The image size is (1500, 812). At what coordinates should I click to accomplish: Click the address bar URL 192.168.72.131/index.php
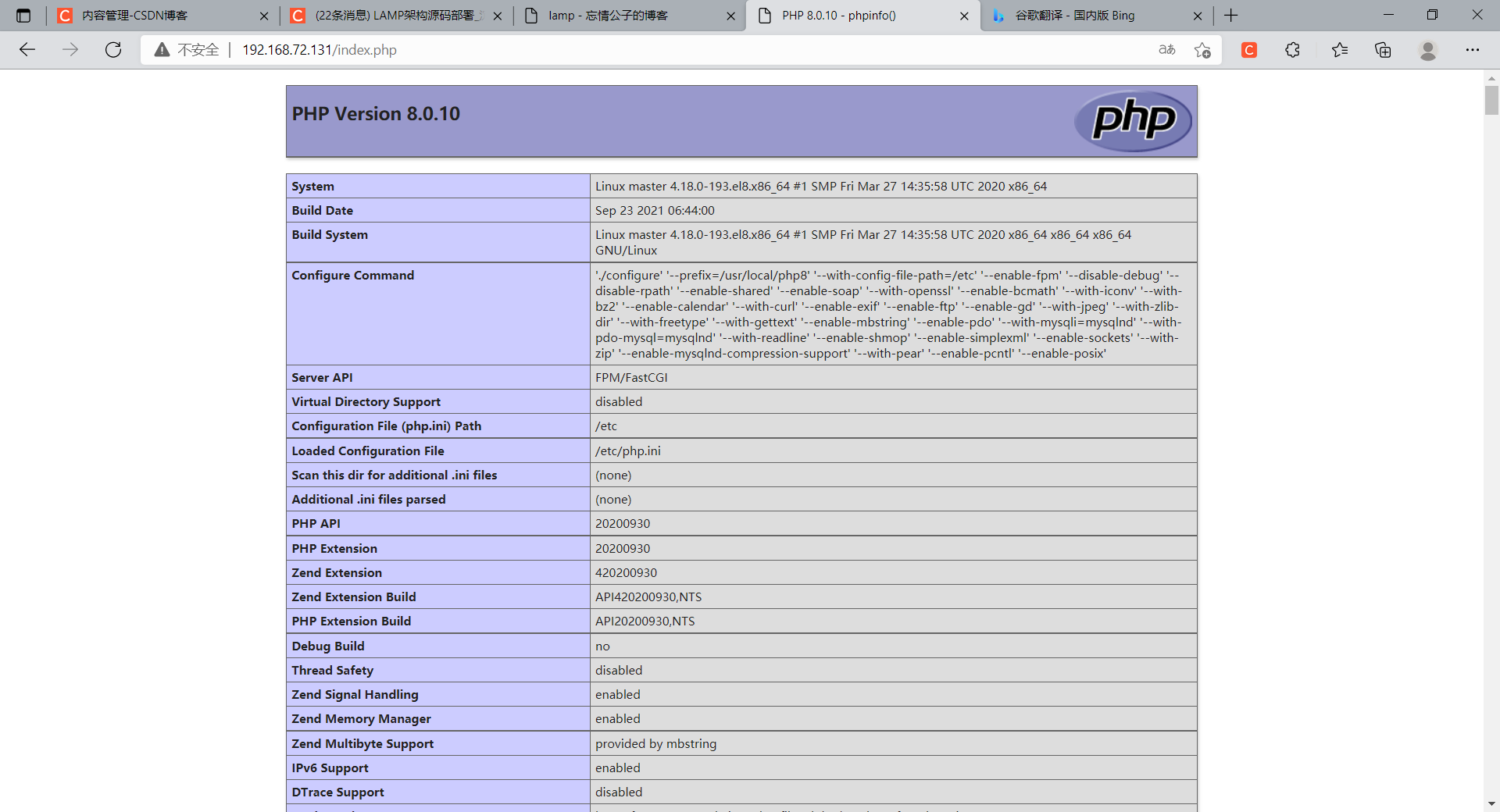point(320,50)
